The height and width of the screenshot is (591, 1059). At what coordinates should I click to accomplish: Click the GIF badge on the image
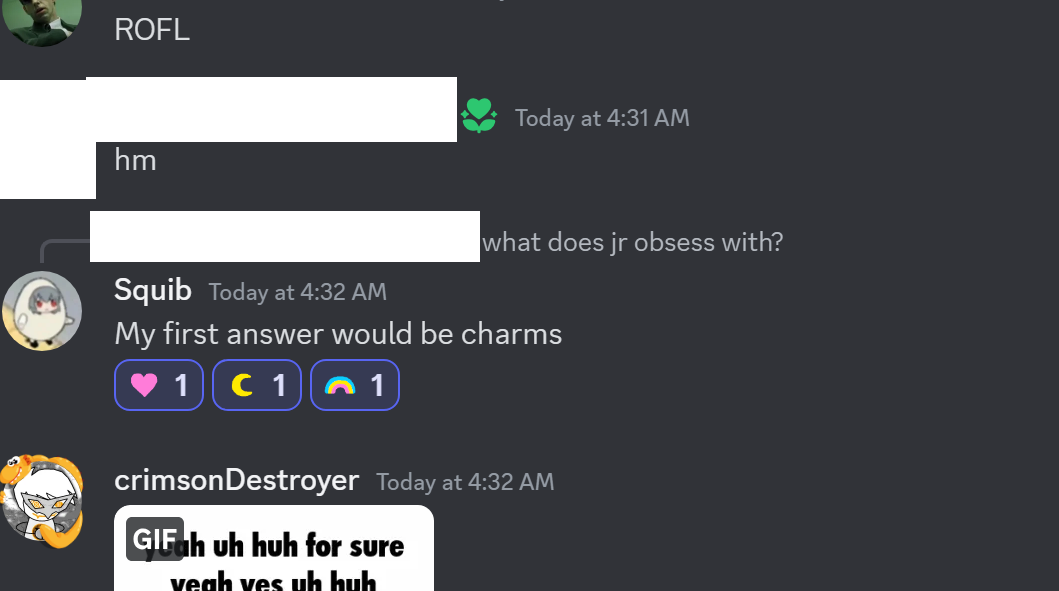[155, 539]
